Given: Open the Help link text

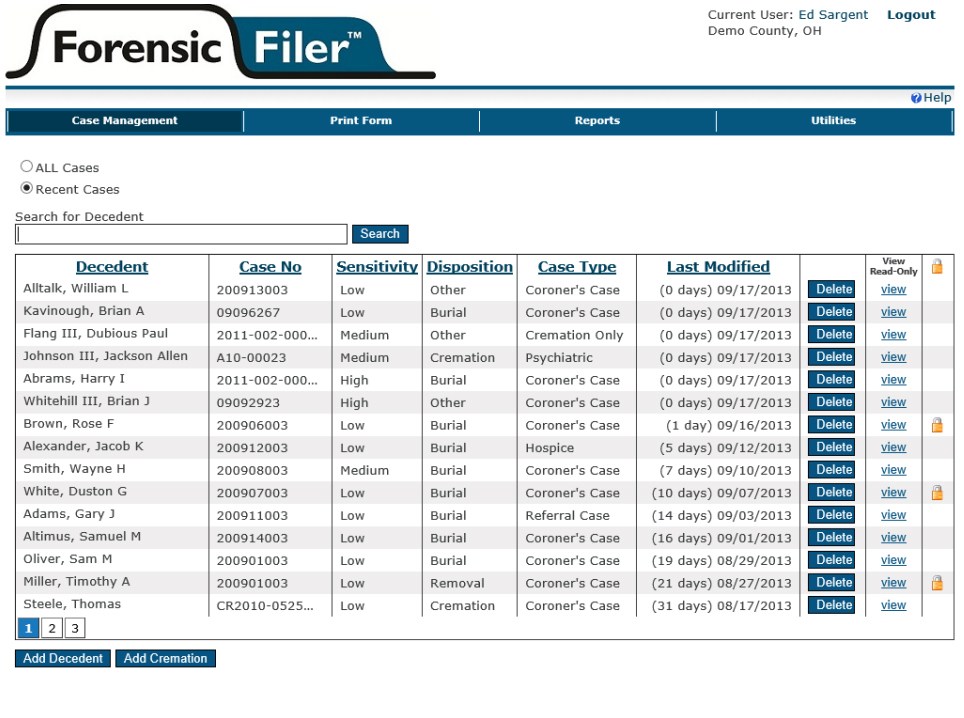Looking at the screenshot, I should pos(938,98).
